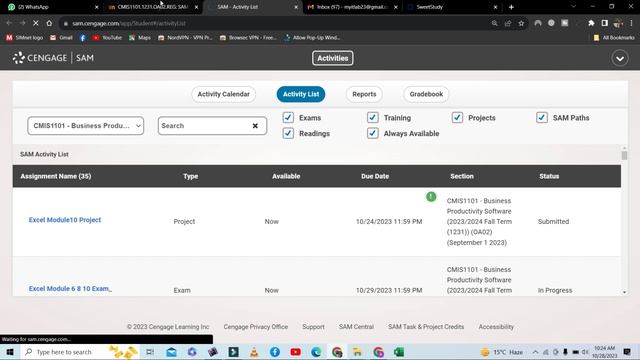Screen dimensions: 640x360
Task: Uncheck the Readings filter checkbox
Action: point(288,133)
